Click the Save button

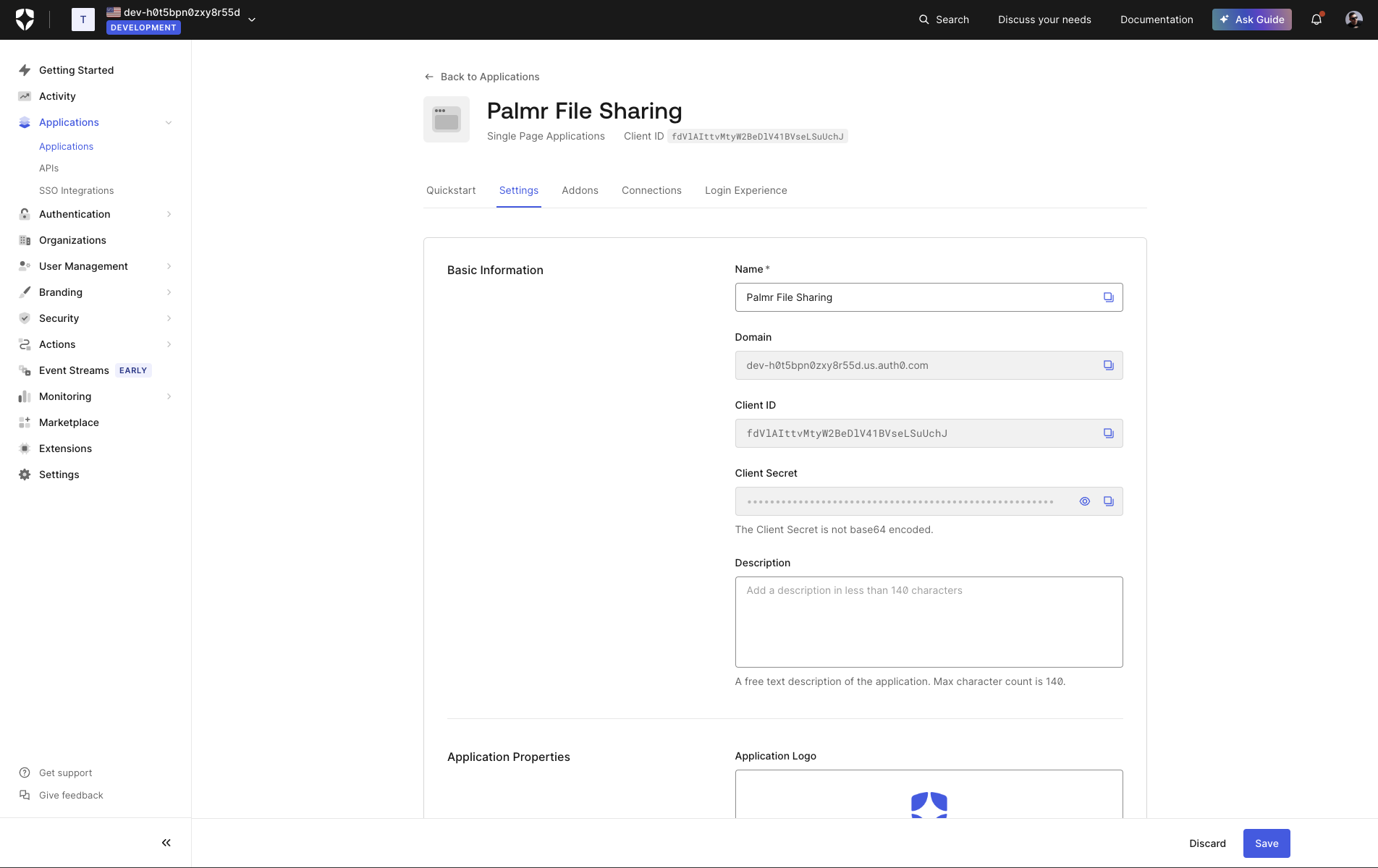click(x=1267, y=843)
